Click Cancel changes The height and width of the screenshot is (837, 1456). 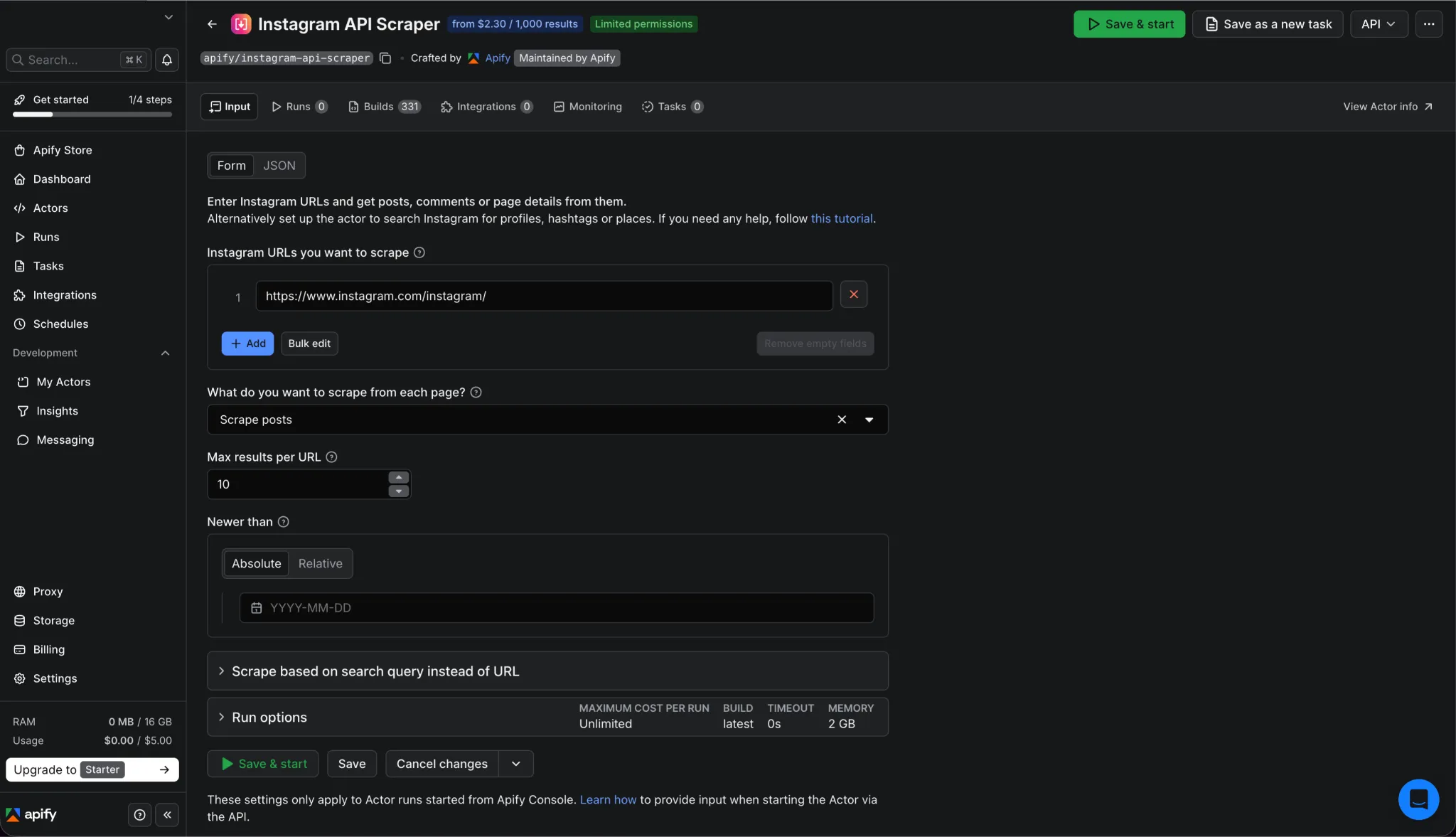tap(442, 764)
